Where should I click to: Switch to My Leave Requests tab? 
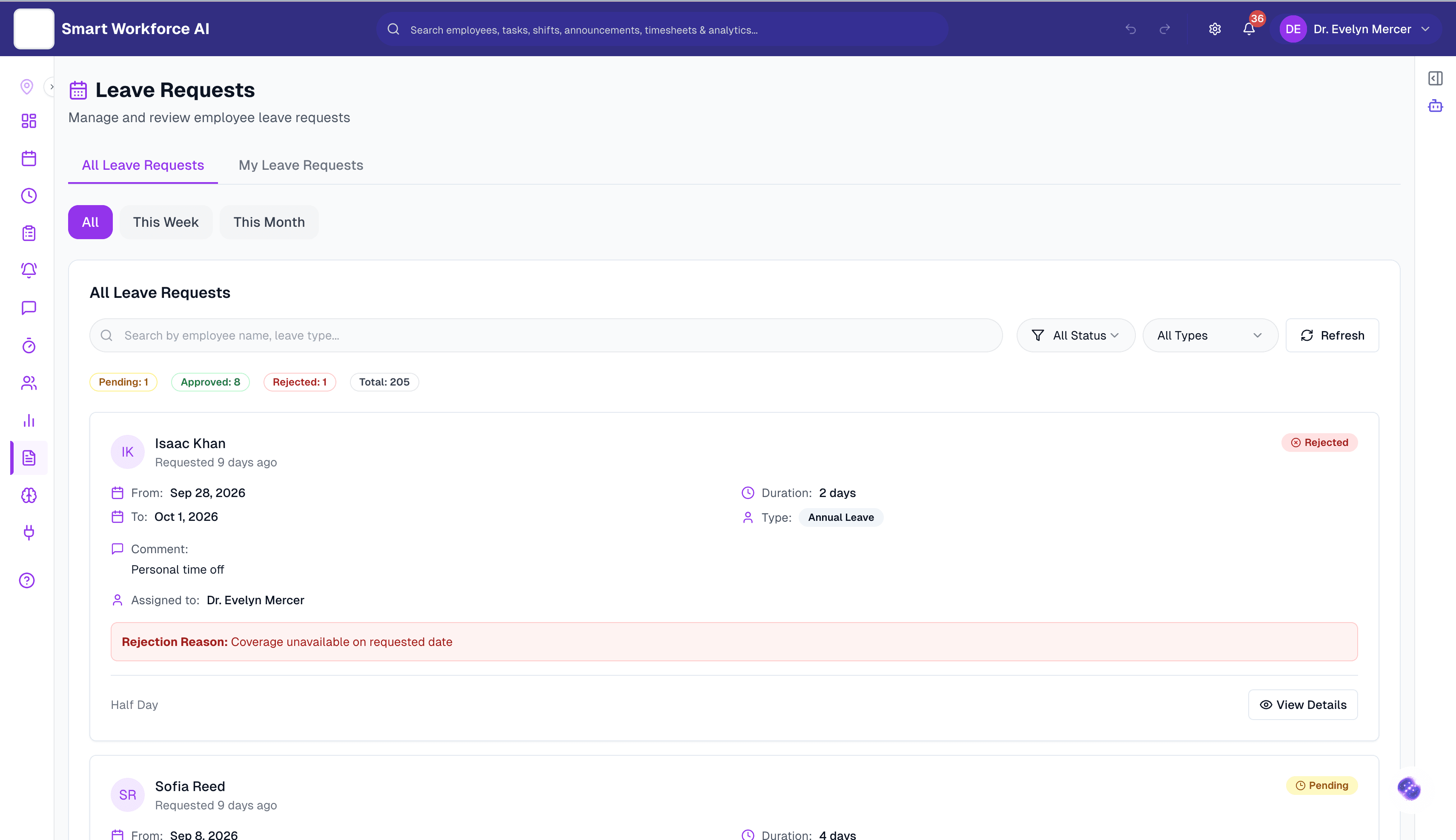(301, 165)
